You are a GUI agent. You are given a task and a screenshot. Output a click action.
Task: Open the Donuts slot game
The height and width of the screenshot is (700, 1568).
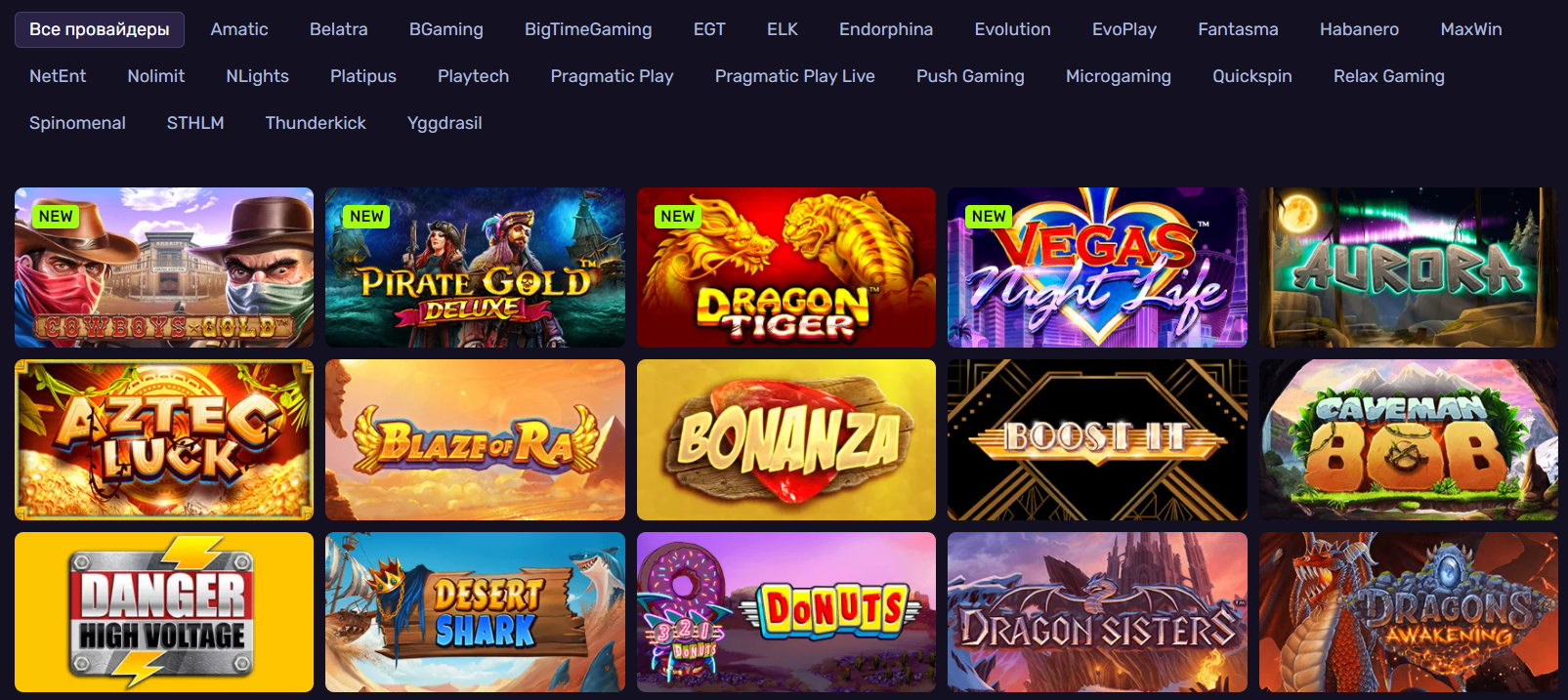[x=786, y=612]
